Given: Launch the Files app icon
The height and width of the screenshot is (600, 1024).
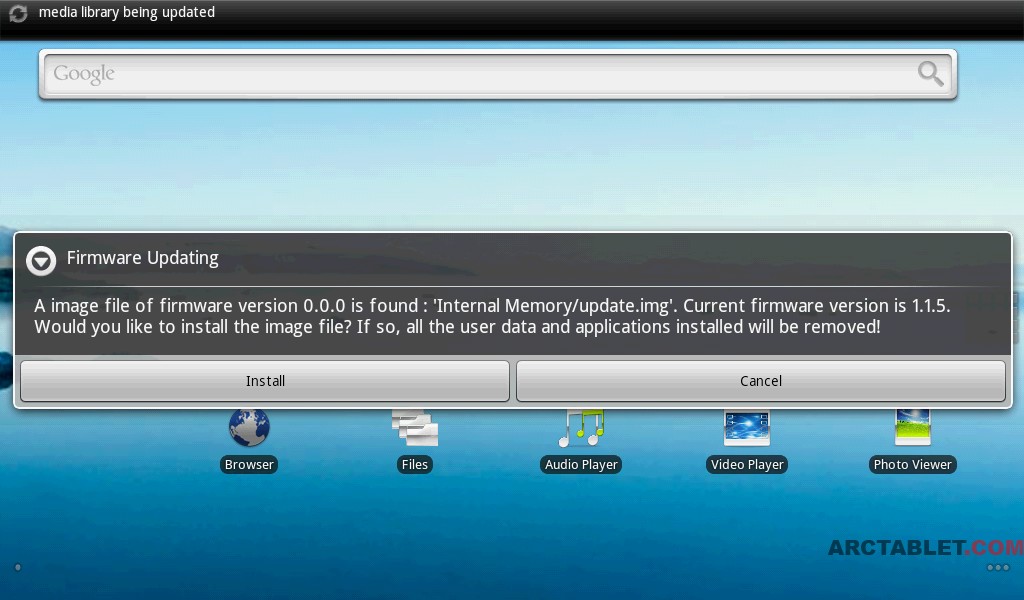Looking at the screenshot, I should coord(415,428).
